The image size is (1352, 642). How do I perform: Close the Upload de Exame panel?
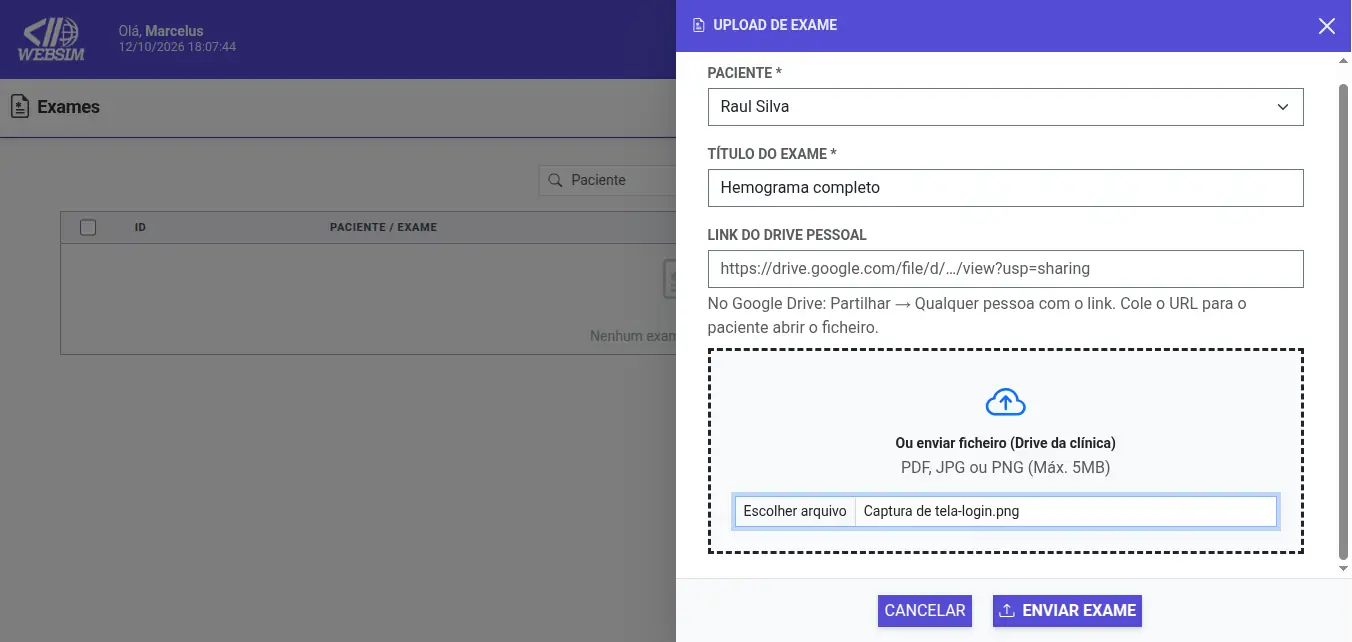click(1326, 26)
